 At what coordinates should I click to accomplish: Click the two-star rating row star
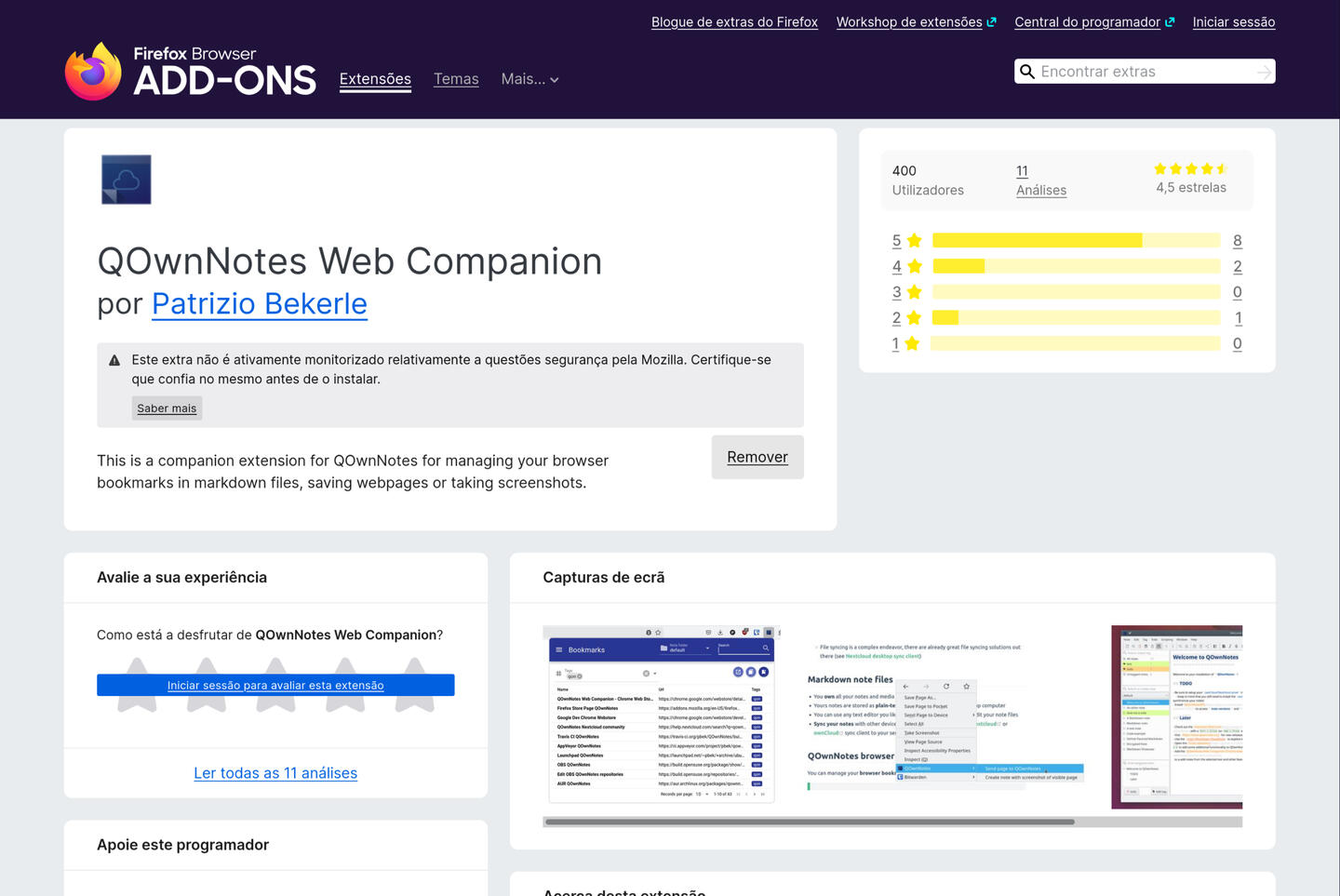pyautogui.click(x=914, y=318)
